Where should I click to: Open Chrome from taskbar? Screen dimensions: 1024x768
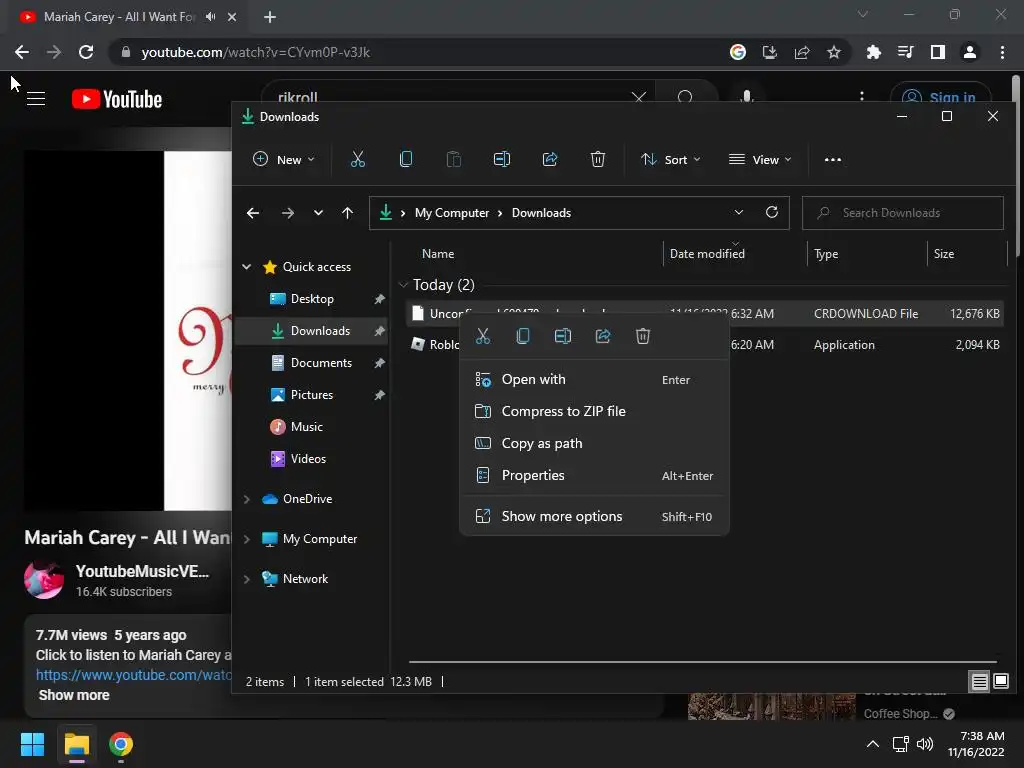(x=121, y=744)
